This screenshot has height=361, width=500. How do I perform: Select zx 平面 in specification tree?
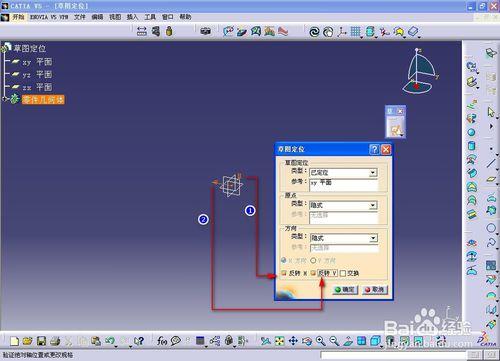(x=37, y=87)
